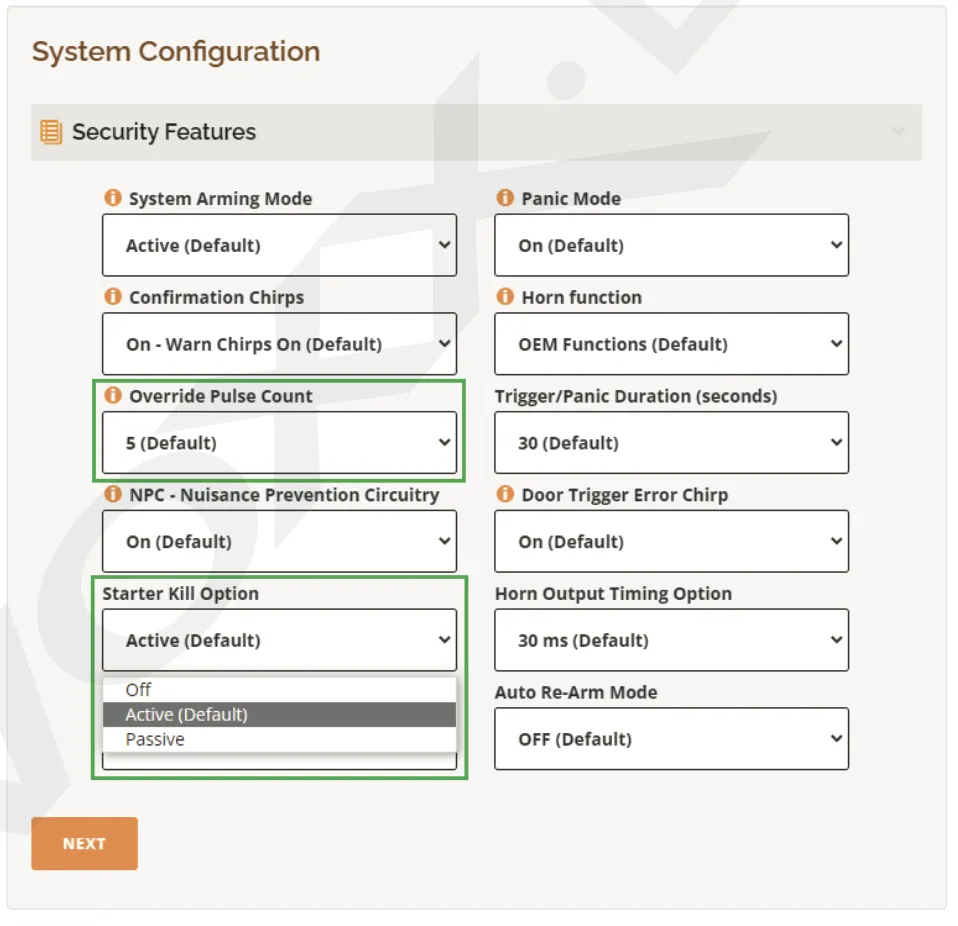The image size is (958, 926).
Task: Click info icon next to Panic Mode
Action: (505, 198)
